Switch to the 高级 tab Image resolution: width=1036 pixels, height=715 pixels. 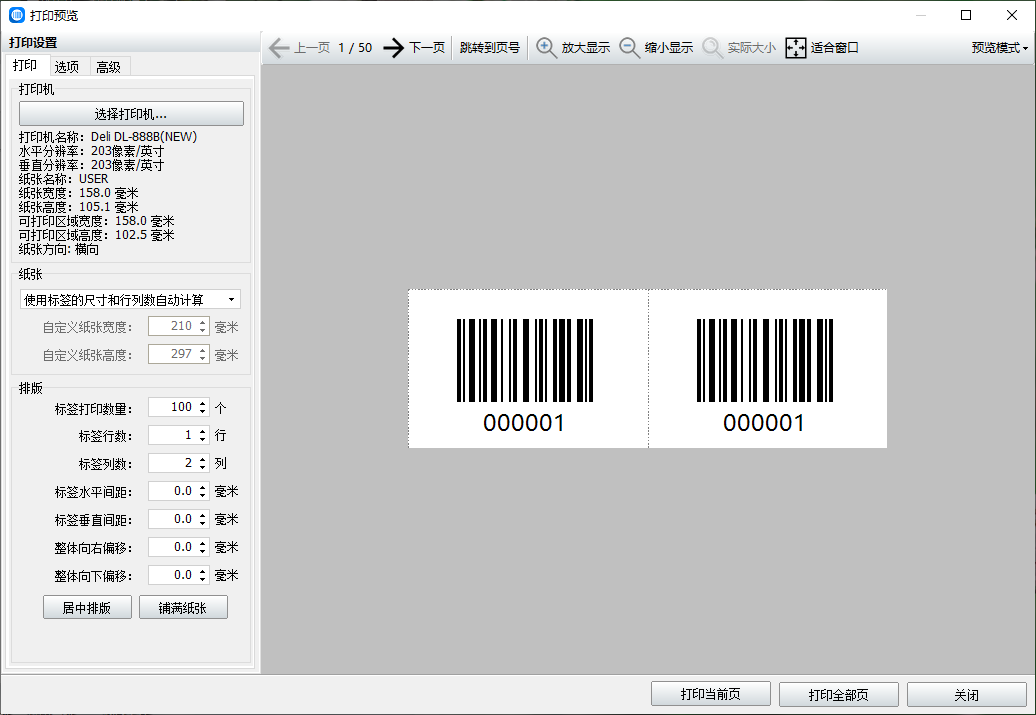[108, 67]
